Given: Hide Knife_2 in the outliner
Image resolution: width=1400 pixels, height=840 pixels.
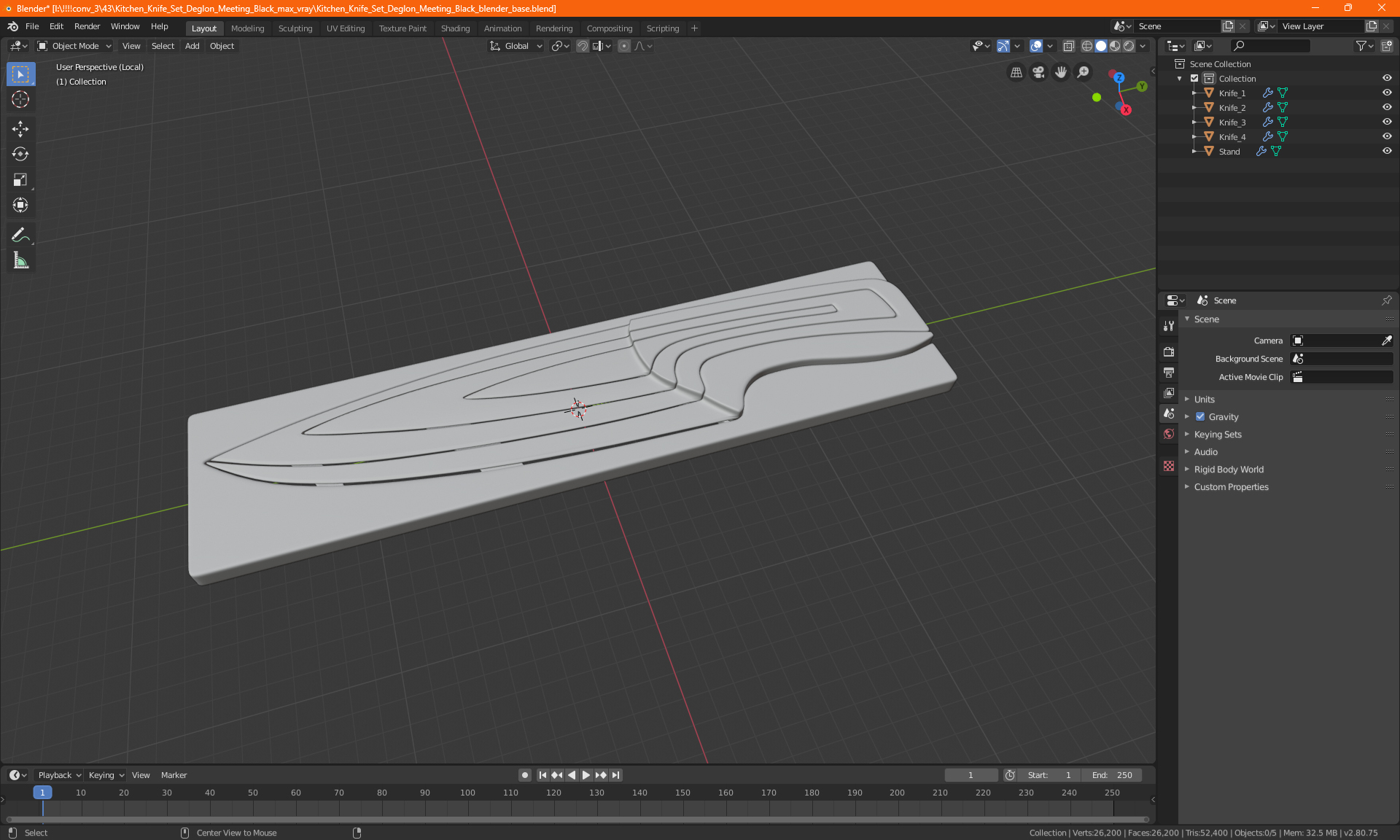Looking at the screenshot, I should [x=1387, y=107].
